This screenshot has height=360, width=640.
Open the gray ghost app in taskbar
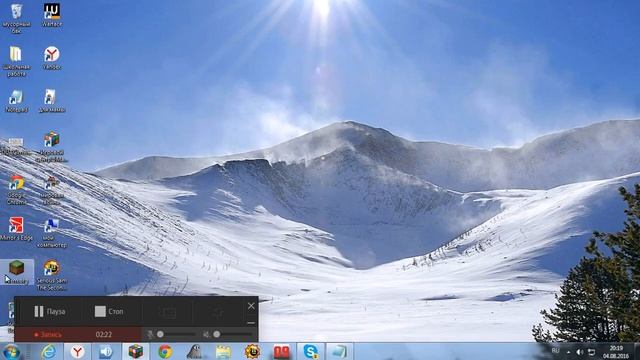[194, 351]
